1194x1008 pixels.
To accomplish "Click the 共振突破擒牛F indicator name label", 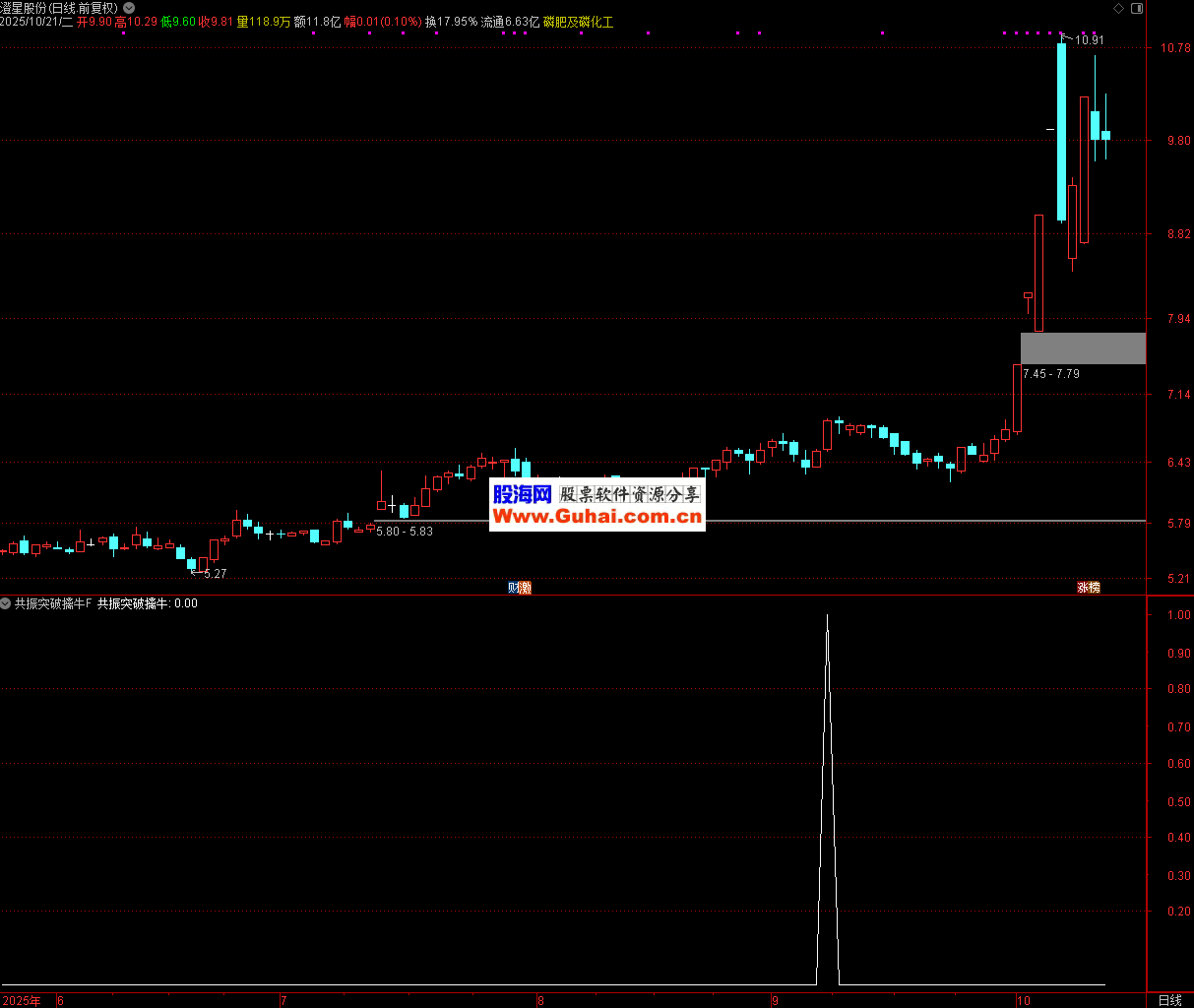I will (x=52, y=603).
